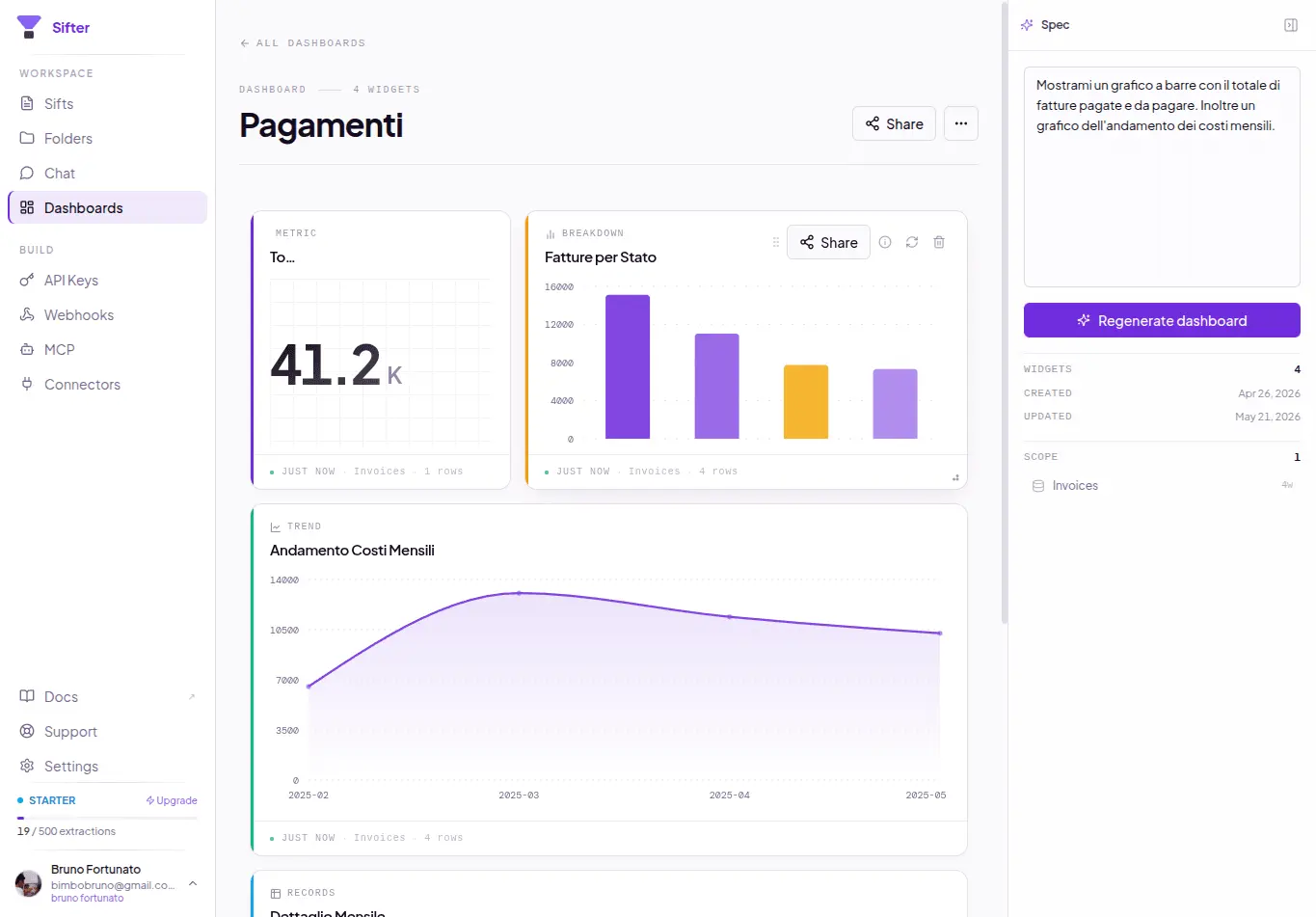
Task: Open the dashboard more options menu
Action: click(x=961, y=123)
